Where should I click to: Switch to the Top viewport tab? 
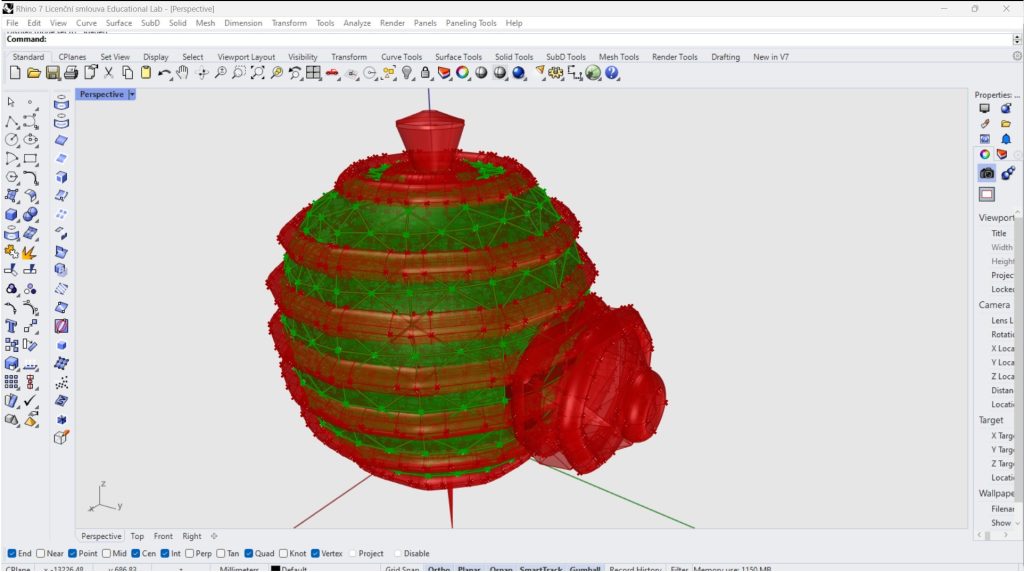137,536
